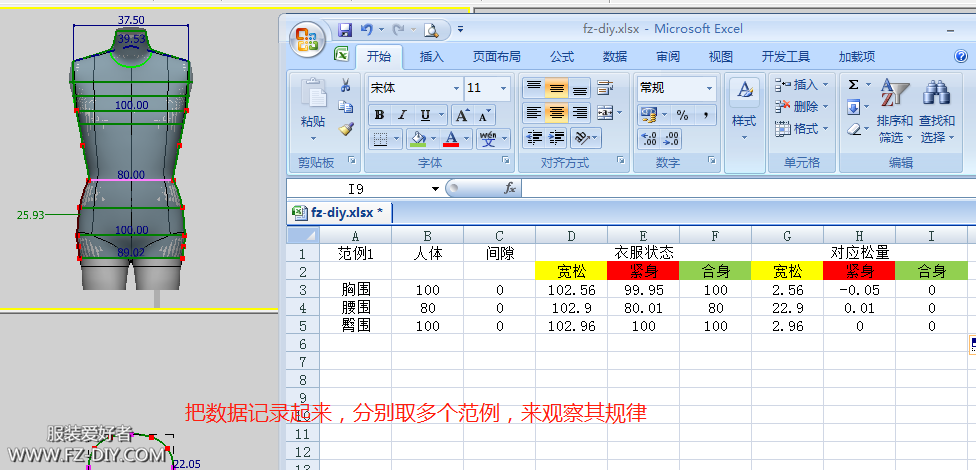Click the Clear eraser icon
Viewport: 976px width, 470px height.
853,129
